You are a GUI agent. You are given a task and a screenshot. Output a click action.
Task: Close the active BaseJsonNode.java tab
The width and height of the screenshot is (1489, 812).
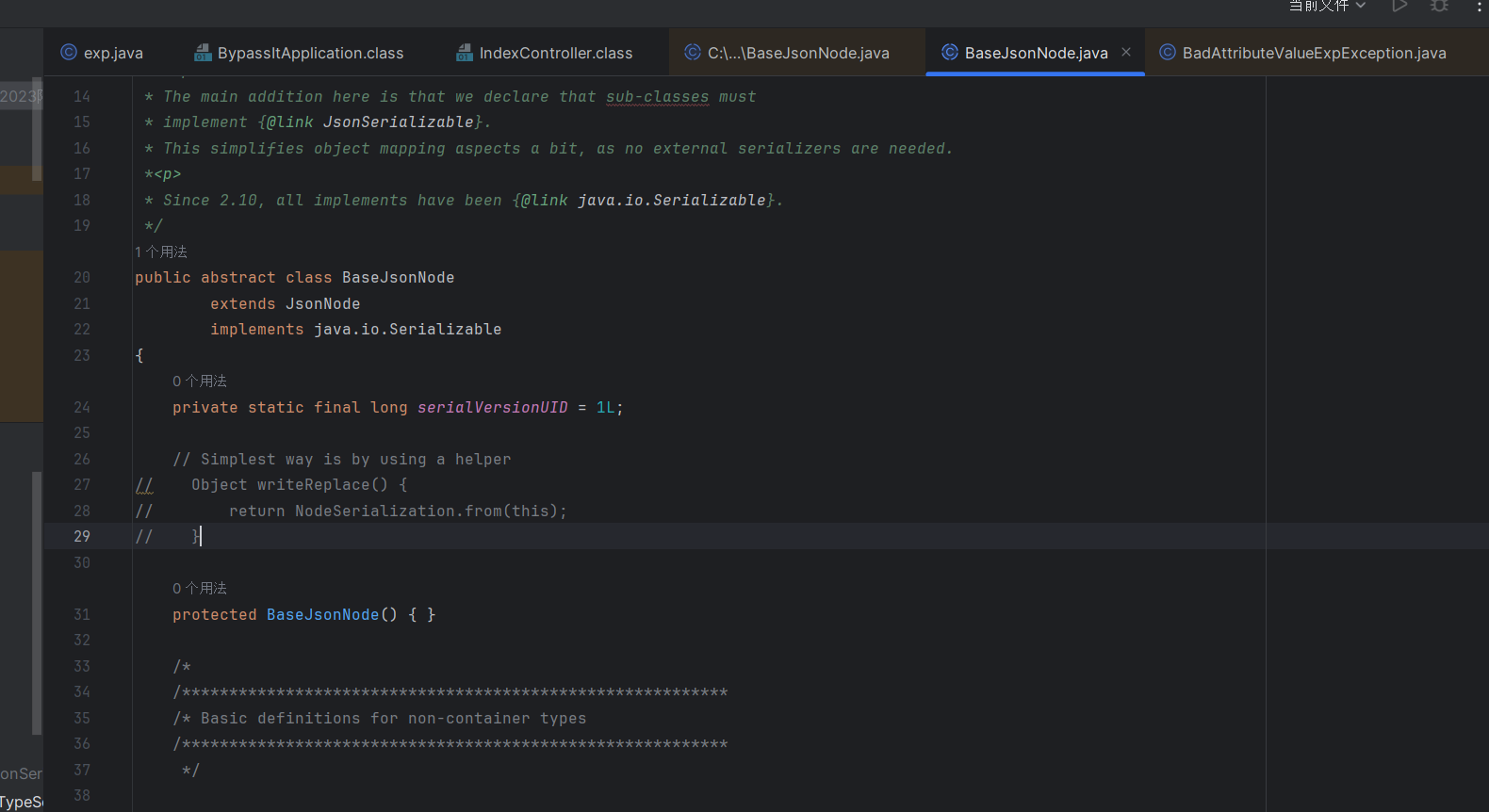click(x=1126, y=52)
